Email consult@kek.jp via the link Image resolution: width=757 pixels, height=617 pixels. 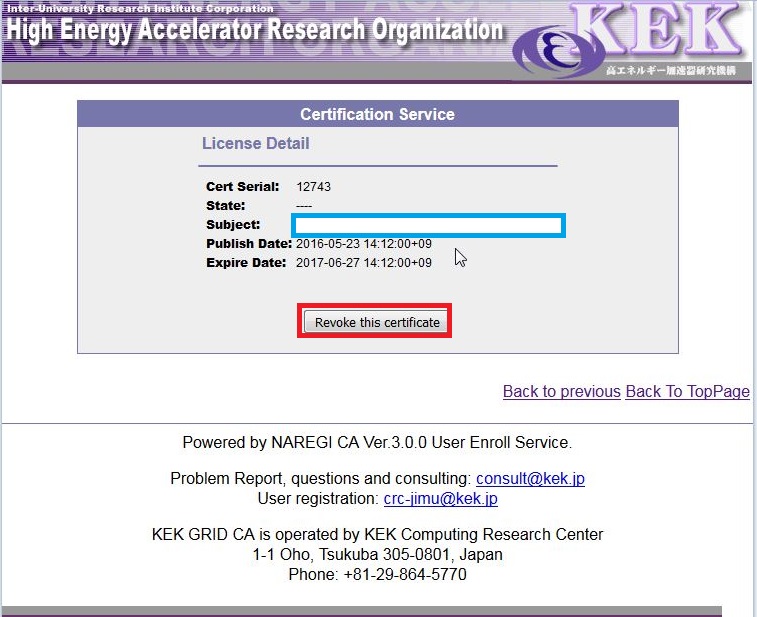530,478
